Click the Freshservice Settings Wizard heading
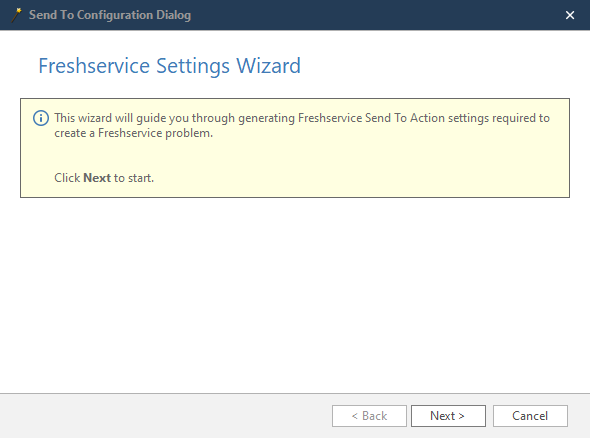 pyautogui.click(x=170, y=66)
